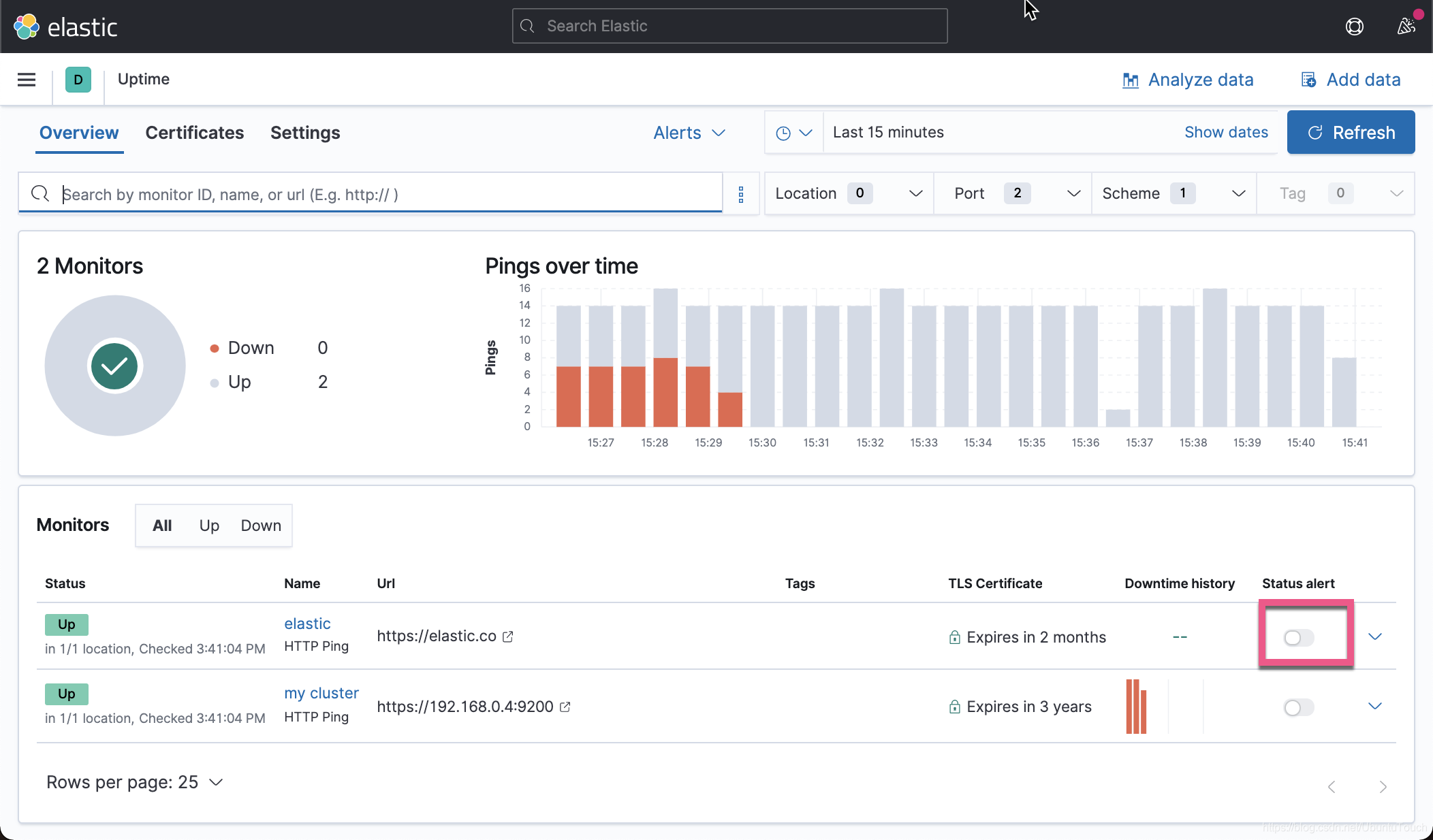
Task: Open the my cluster monitor link
Action: pyautogui.click(x=321, y=693)
